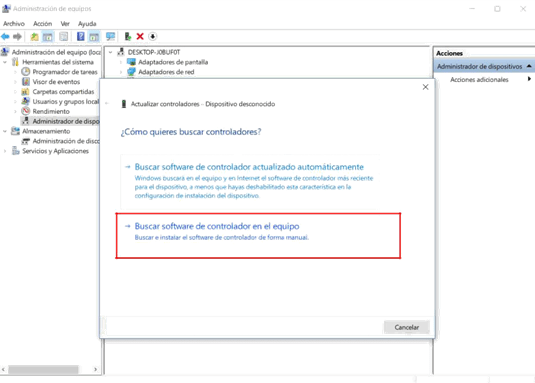The image size is (535, 383).
Task: Click the scan for hardware changes monitor icon
Action: click(x=110, y=36)
